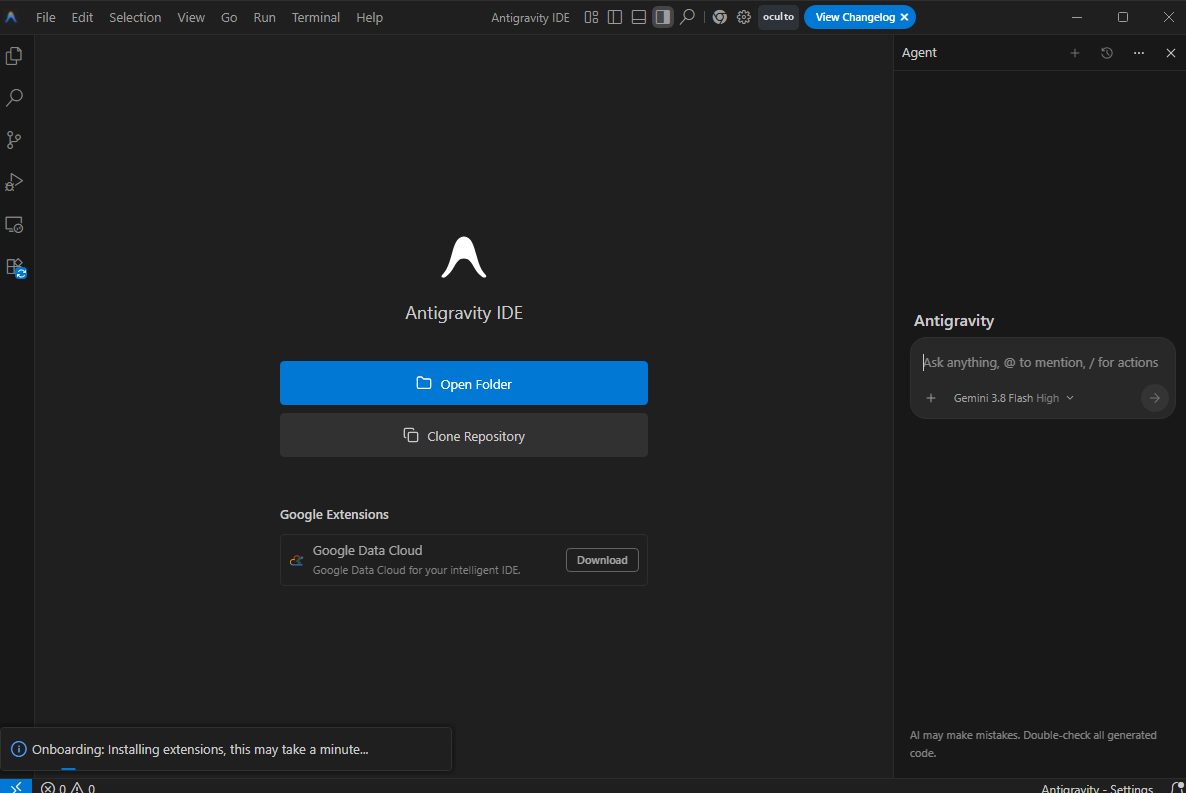Toggle the Agent secondary side bar
This screenshot has height=793, width=1186.
coord(663,17)
